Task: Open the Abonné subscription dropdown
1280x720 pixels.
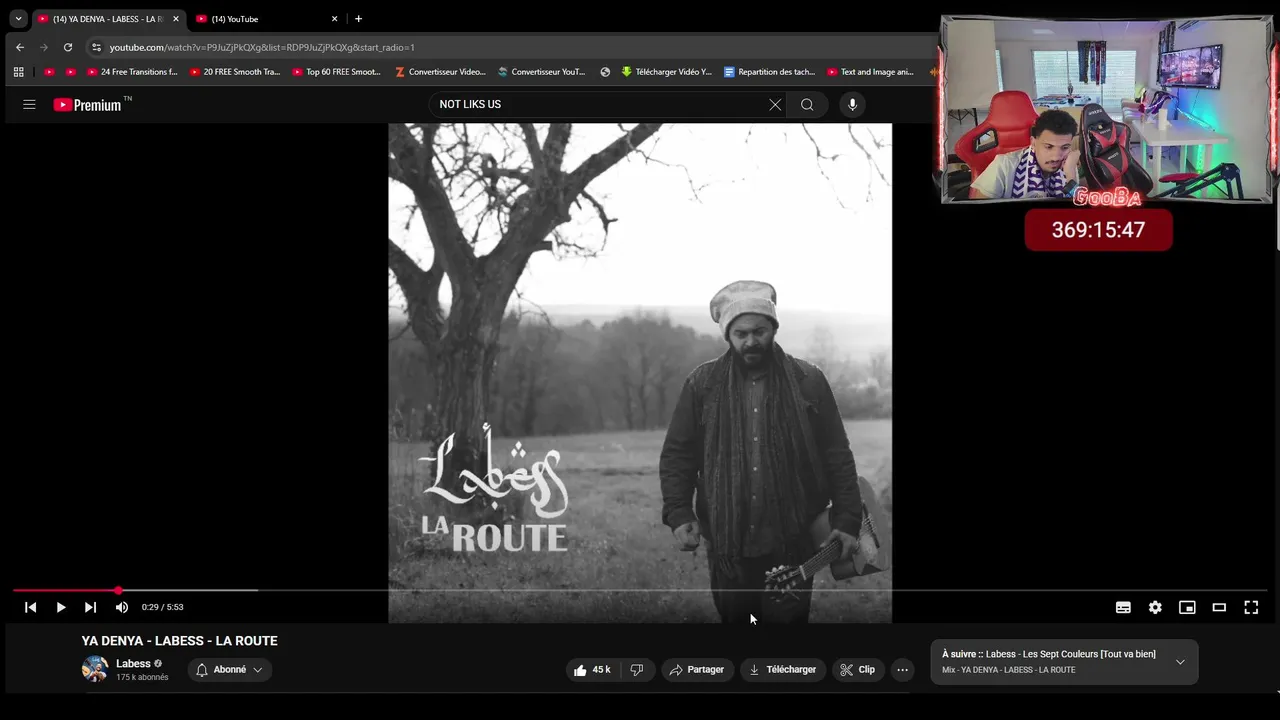Action: pyautogui.click(x=230, y=670)
